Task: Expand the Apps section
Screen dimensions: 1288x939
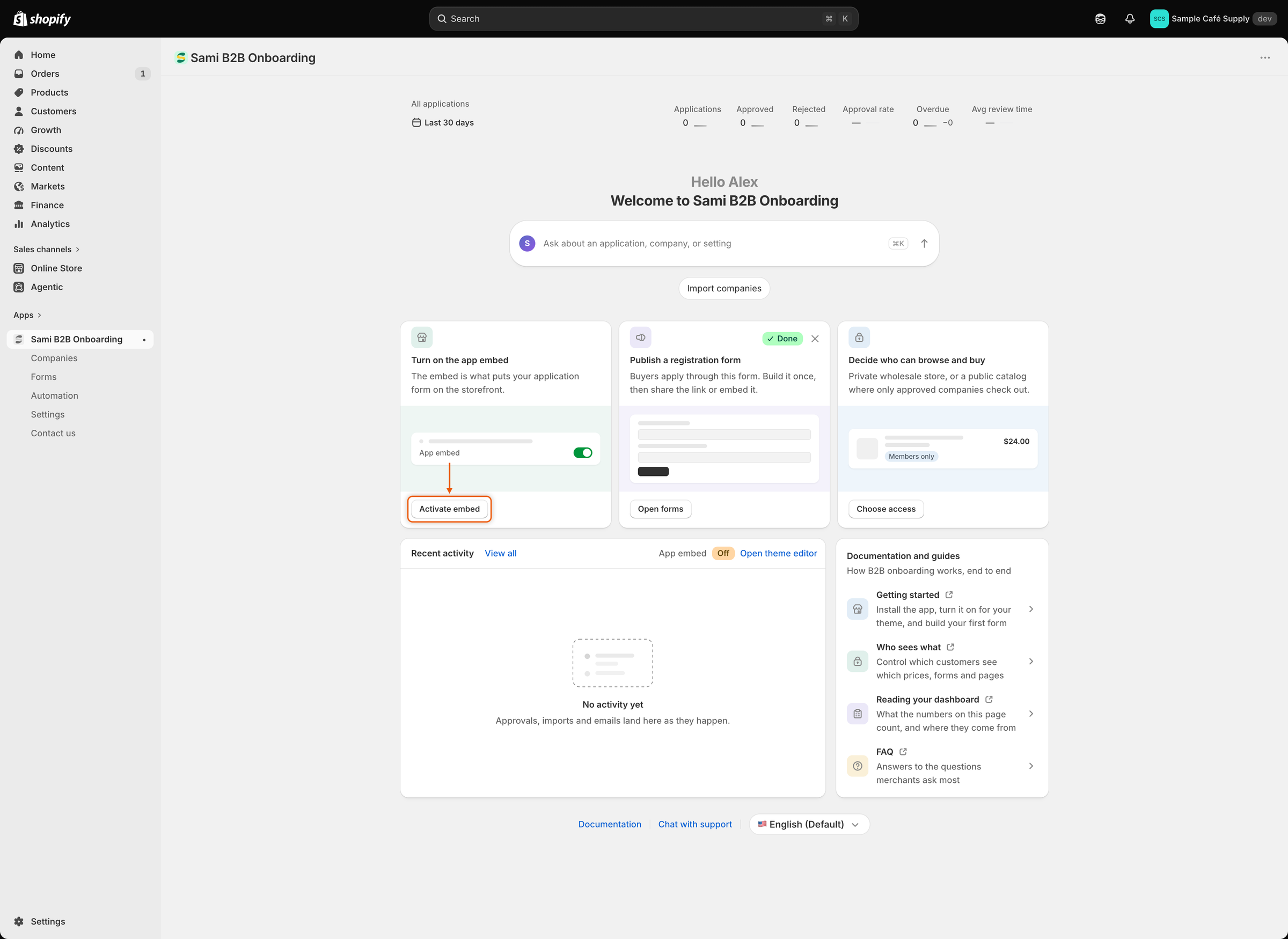Action: tap(27, 315)
